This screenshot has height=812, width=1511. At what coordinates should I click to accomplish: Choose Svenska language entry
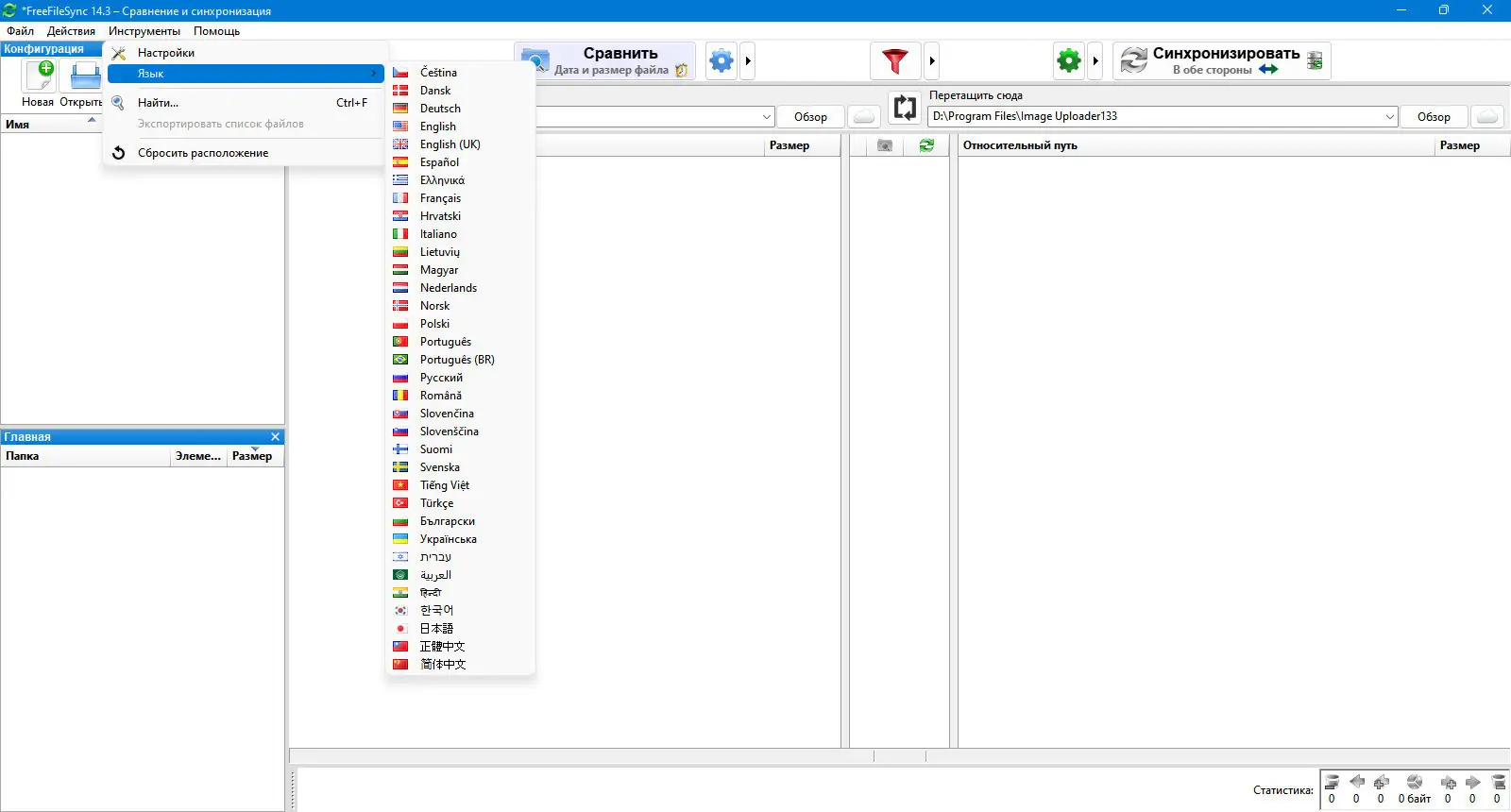pyautogui.click(x=462, y=467)
